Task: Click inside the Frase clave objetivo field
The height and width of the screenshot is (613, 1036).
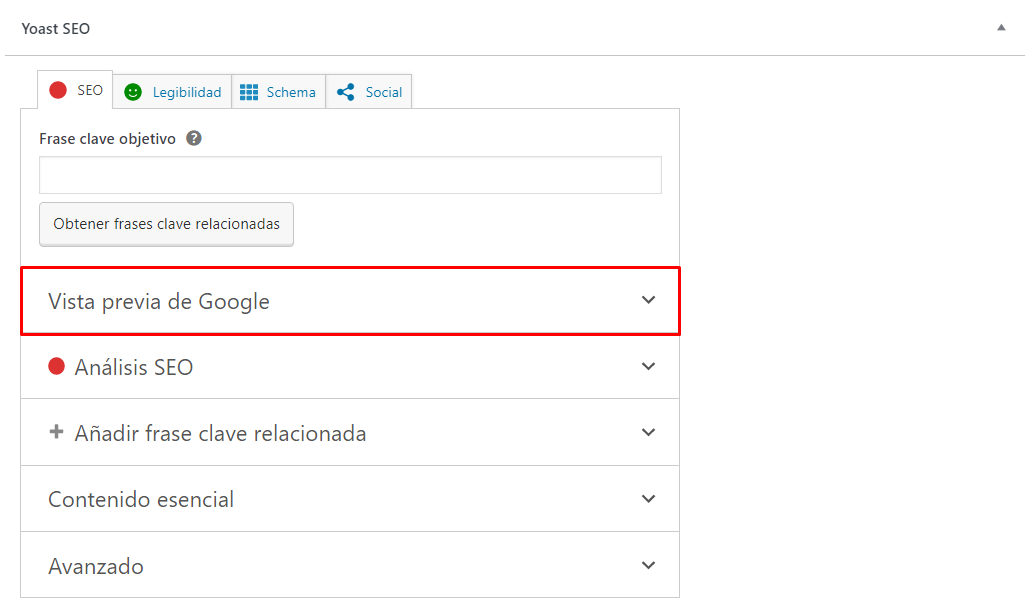Action: point(350,175)
